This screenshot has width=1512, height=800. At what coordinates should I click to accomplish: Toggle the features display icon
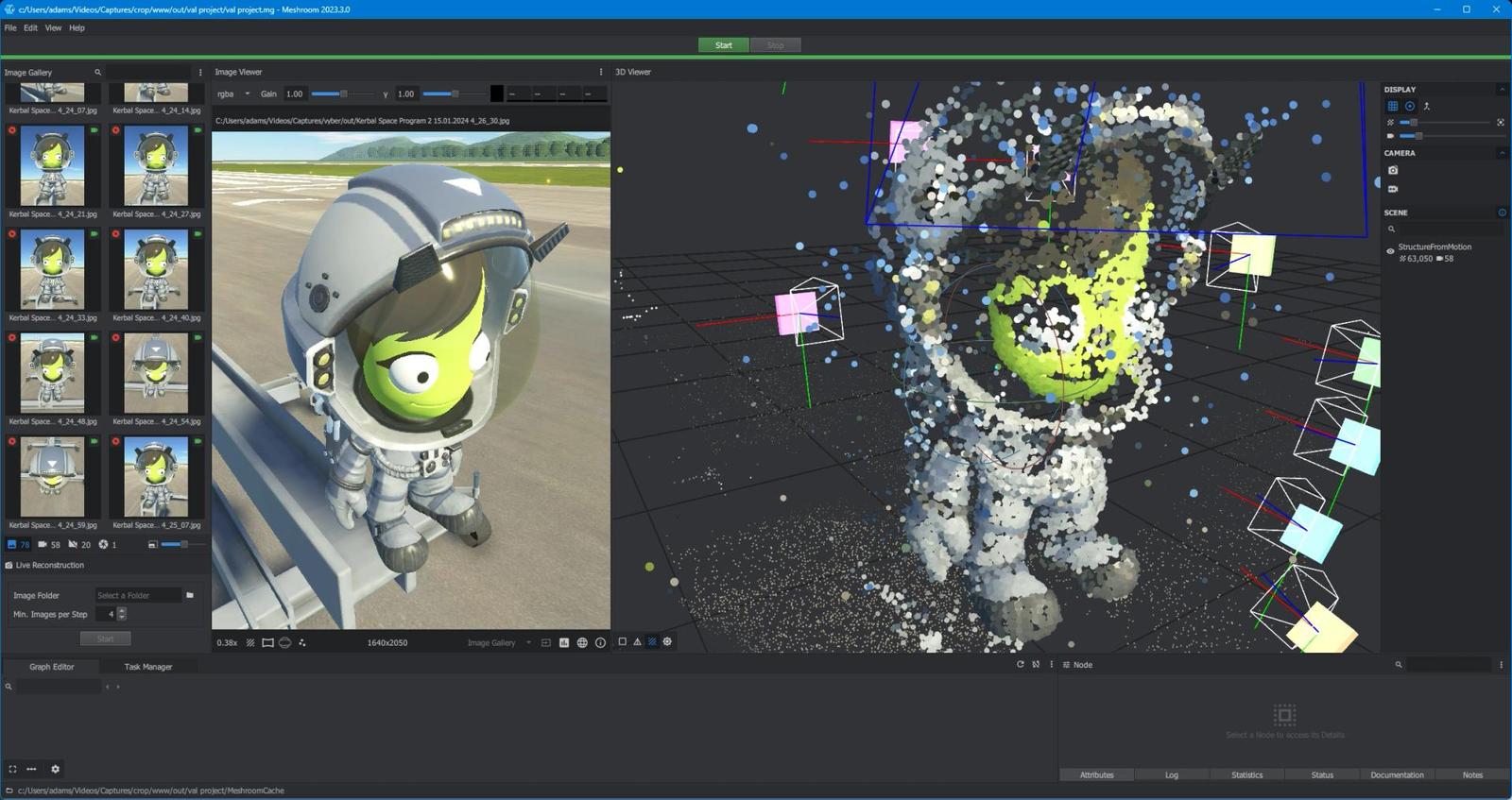click(302, 642)
